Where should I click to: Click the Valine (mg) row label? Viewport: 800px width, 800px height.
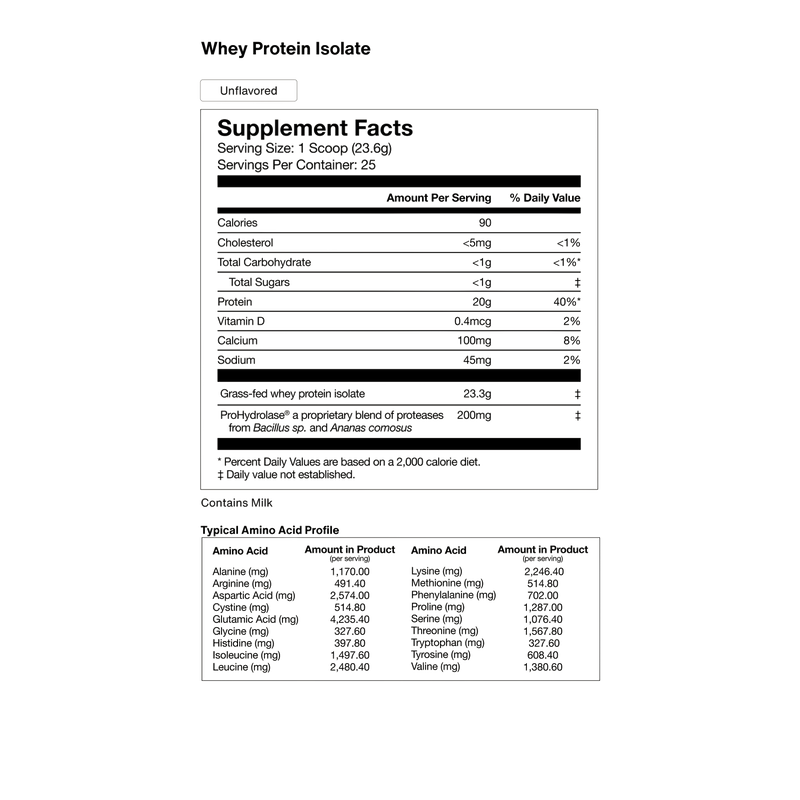tap(436, 667)
